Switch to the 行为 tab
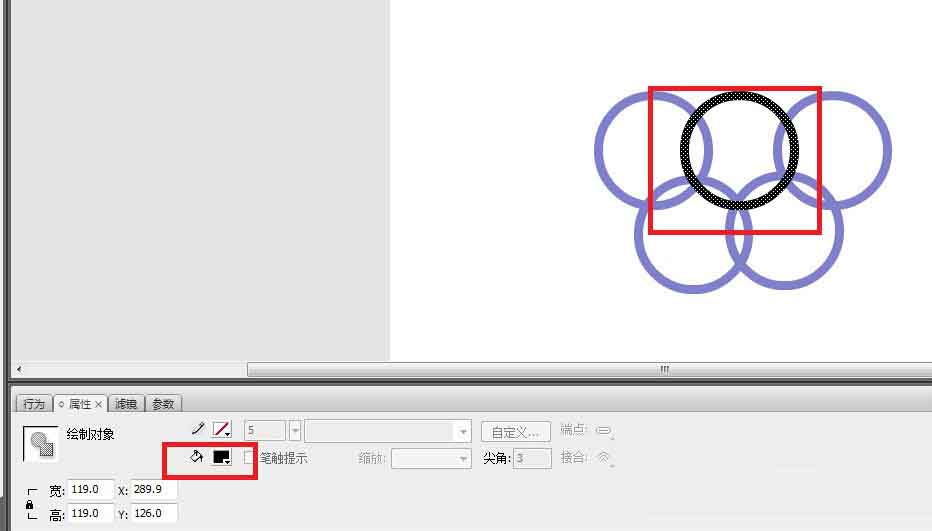The height and width of the screenshot is (531, 932). [34, 404]
